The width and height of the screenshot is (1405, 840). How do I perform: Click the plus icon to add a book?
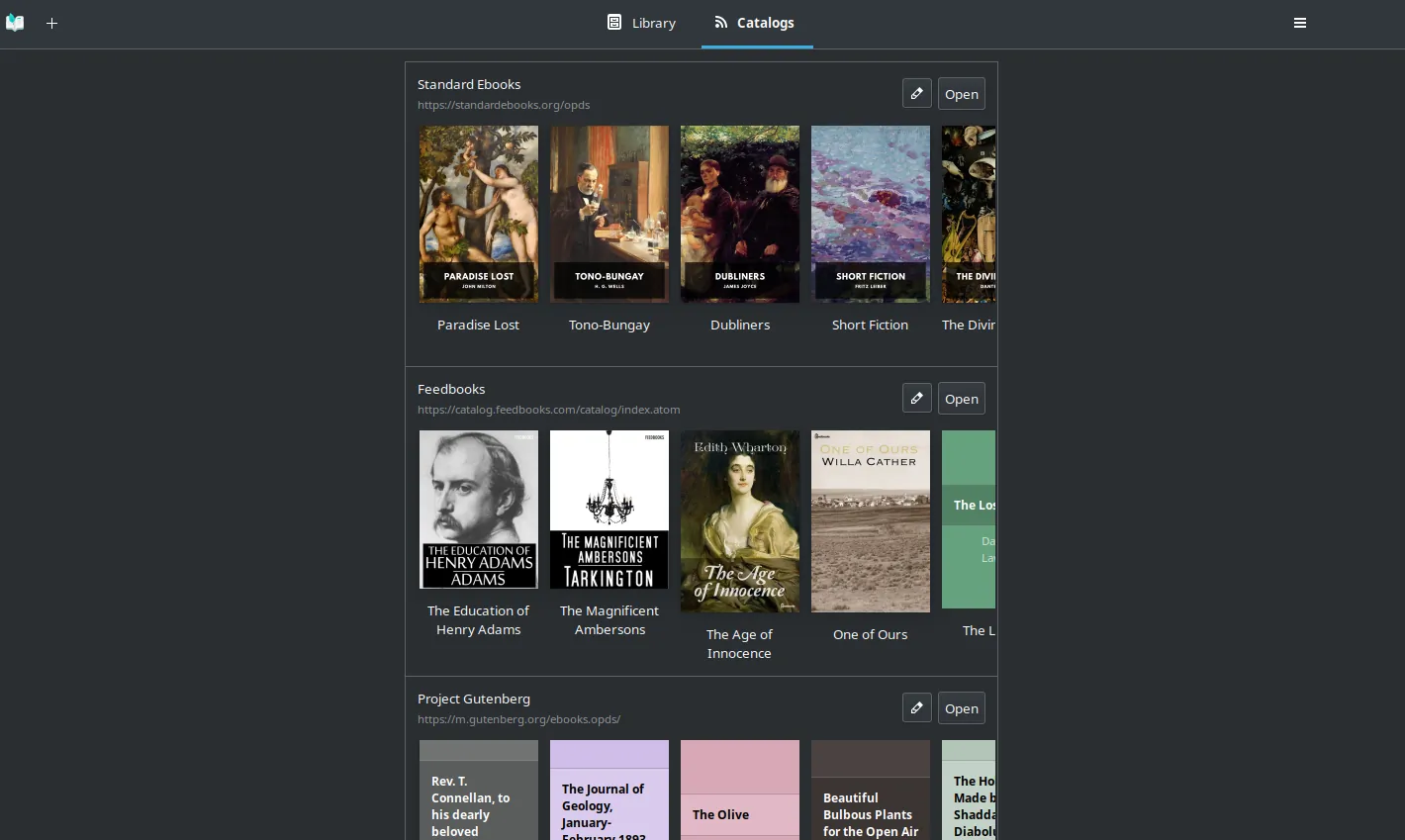(x=52, y=23)
